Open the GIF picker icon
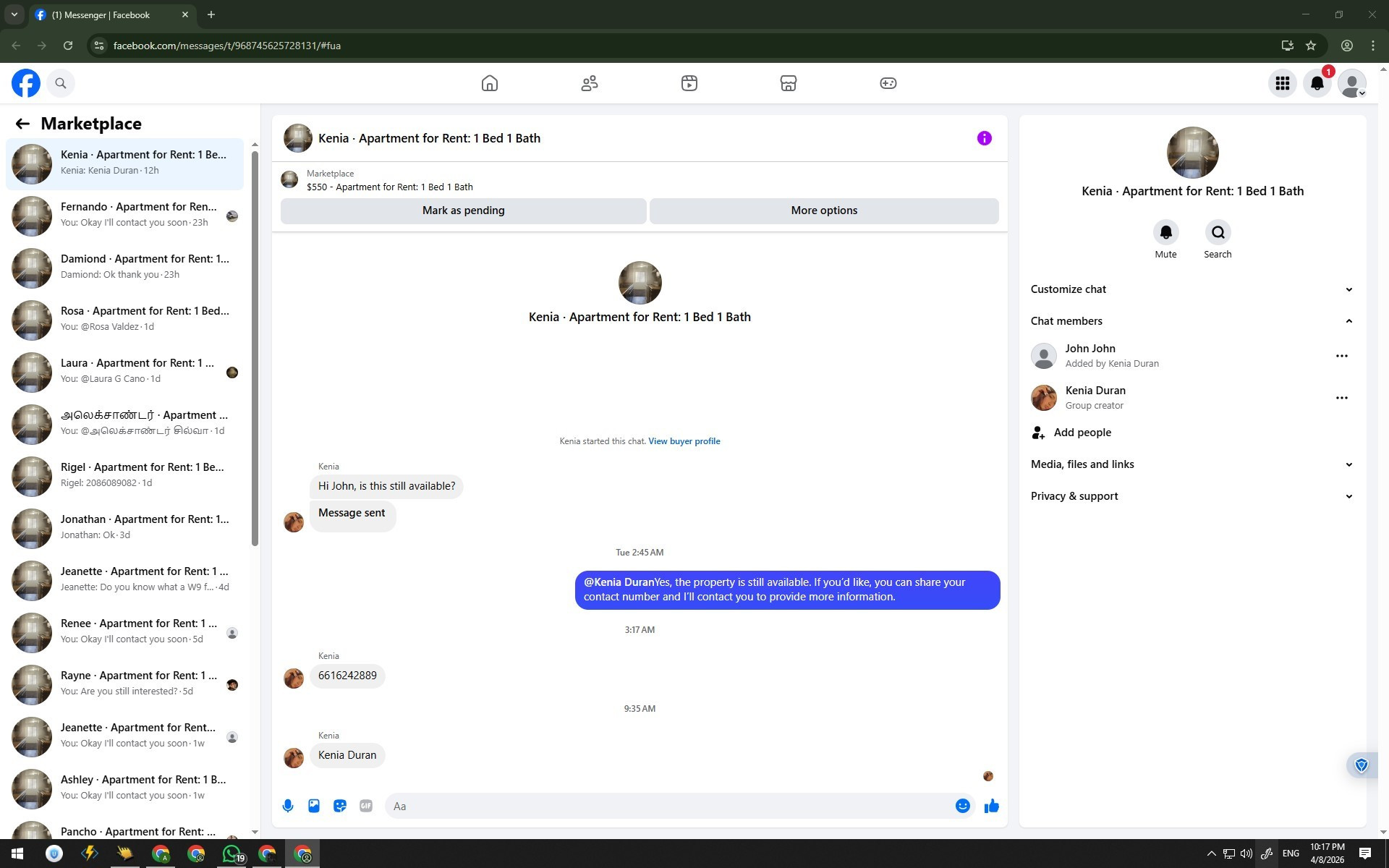This screenshot has height=868, width=1389. pos(366,806)
